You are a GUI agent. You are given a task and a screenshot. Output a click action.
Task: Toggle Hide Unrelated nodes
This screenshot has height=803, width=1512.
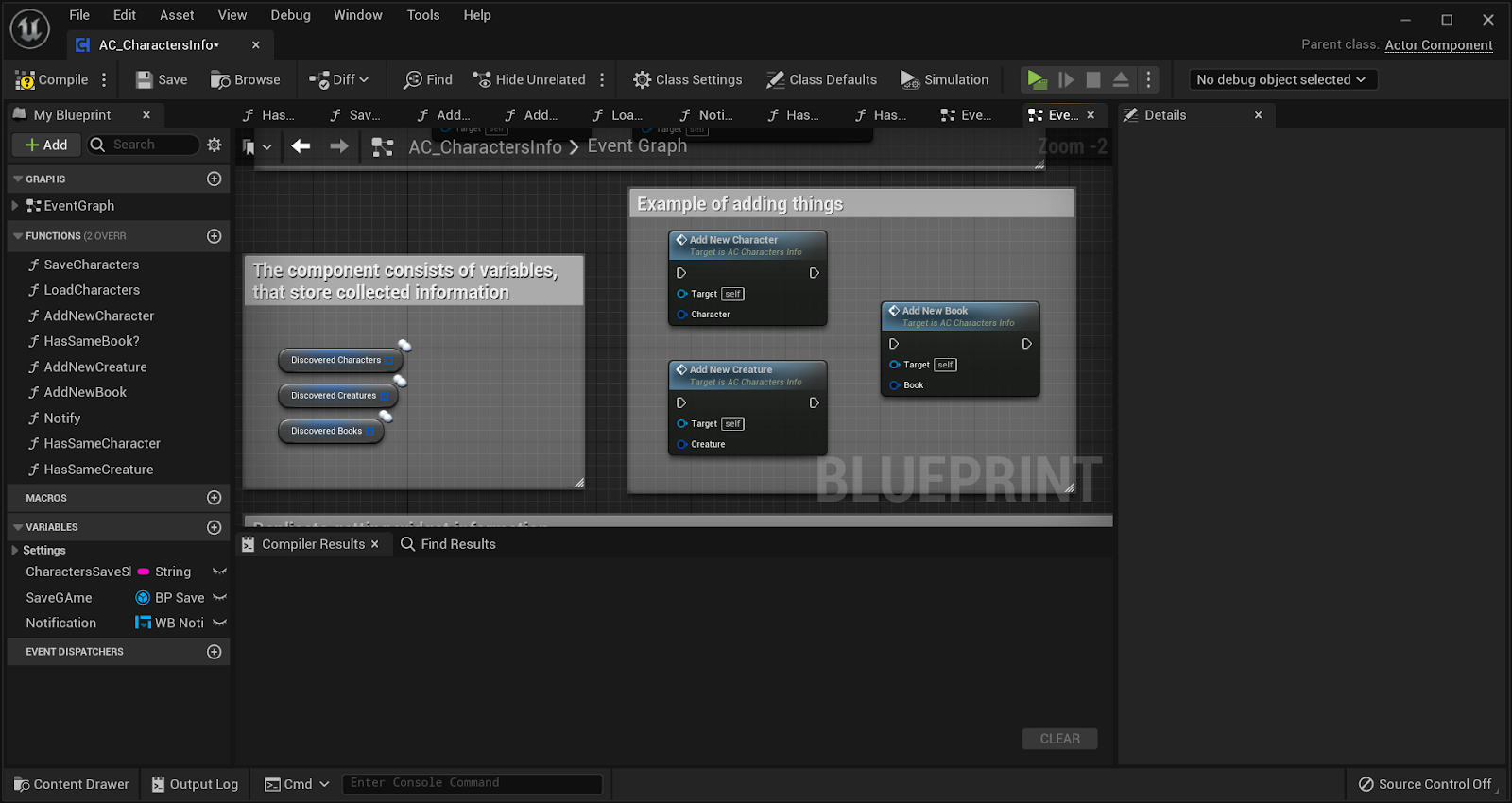(x=529, y=80)
